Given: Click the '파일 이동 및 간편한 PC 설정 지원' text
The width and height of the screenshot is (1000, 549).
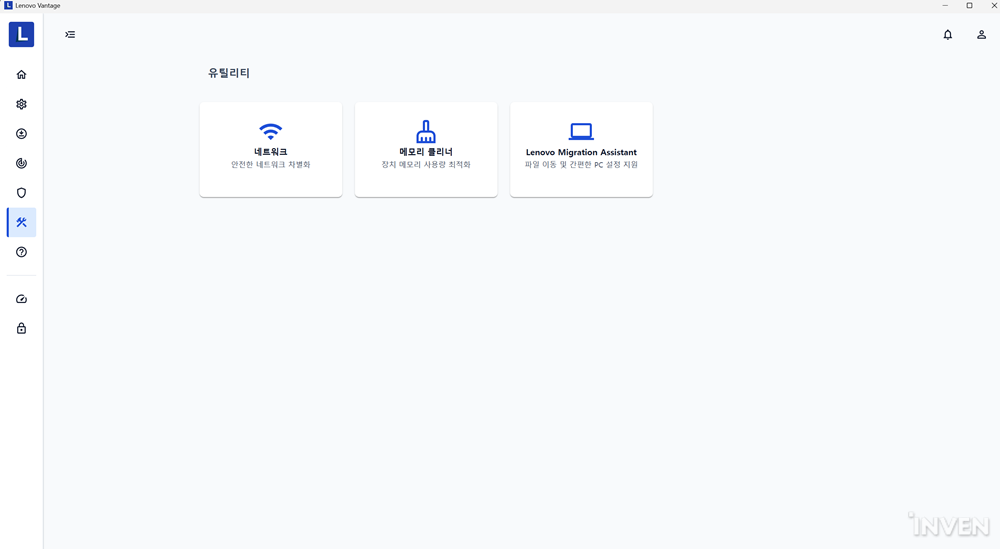Looking at the screenshot, I should 581,165.
